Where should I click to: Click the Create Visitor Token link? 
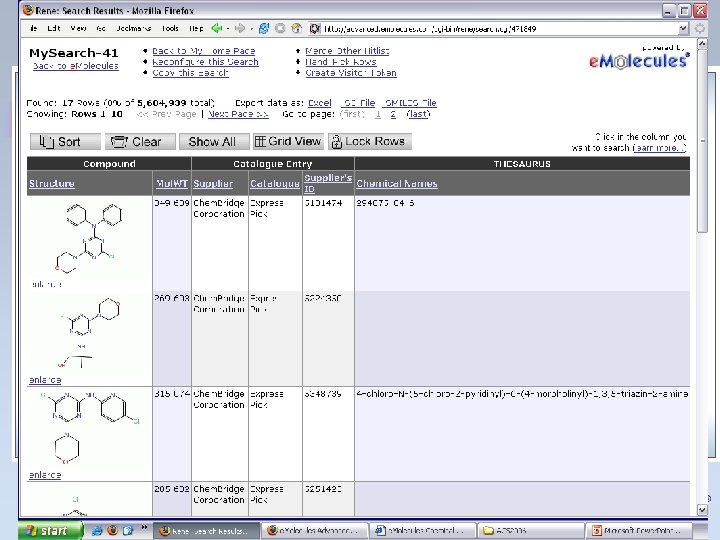click(x=351, y=73)
